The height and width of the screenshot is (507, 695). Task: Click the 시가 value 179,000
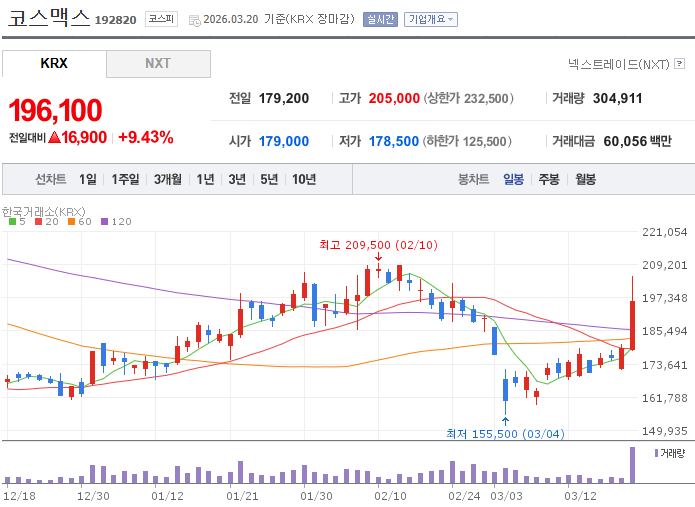[x=284, y=141]
